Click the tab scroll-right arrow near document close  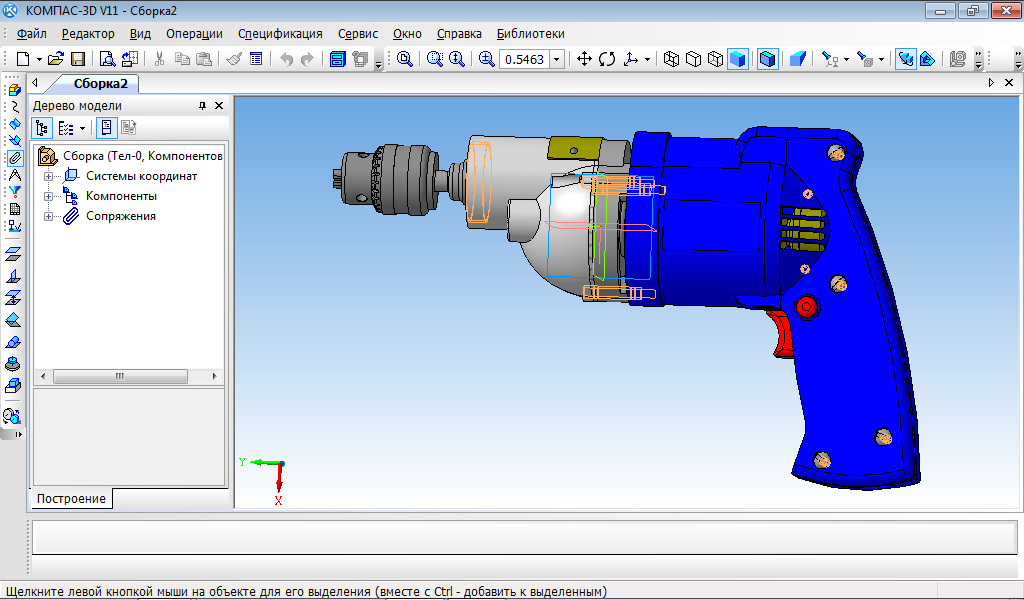tap(991, 83)
